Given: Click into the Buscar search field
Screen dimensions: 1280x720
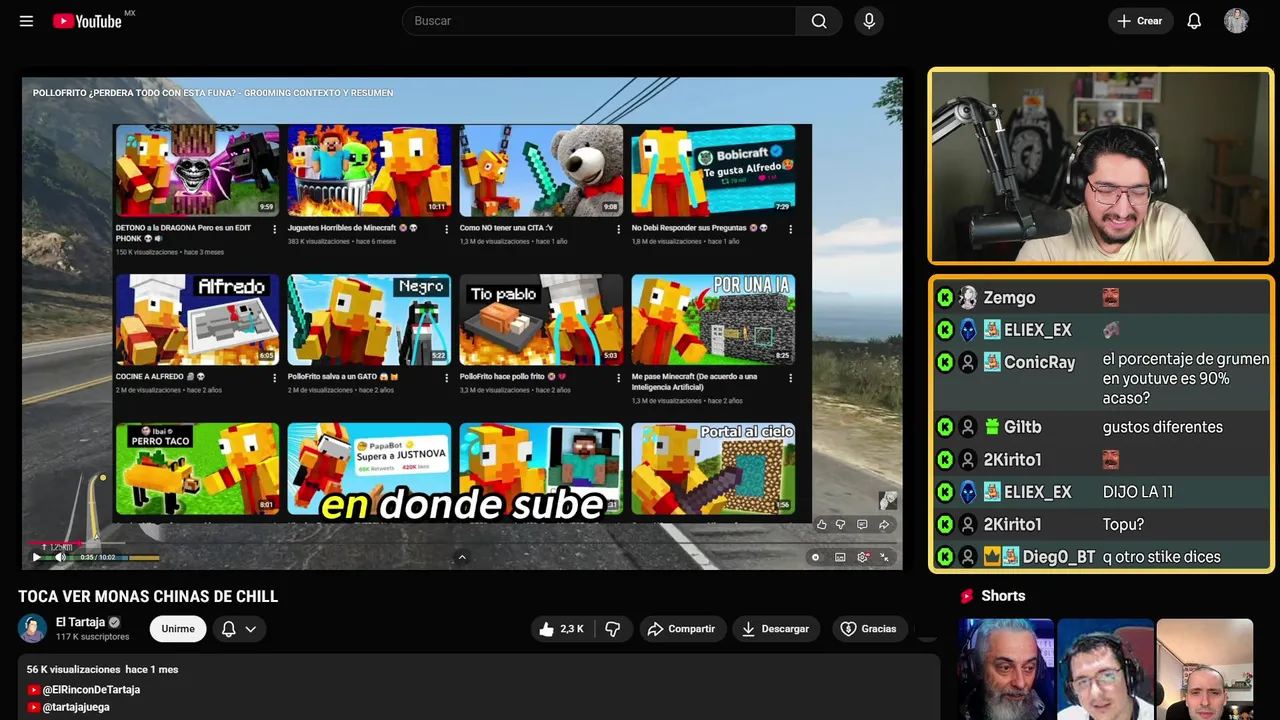Looking at the screenshot, I should (600, 21).
